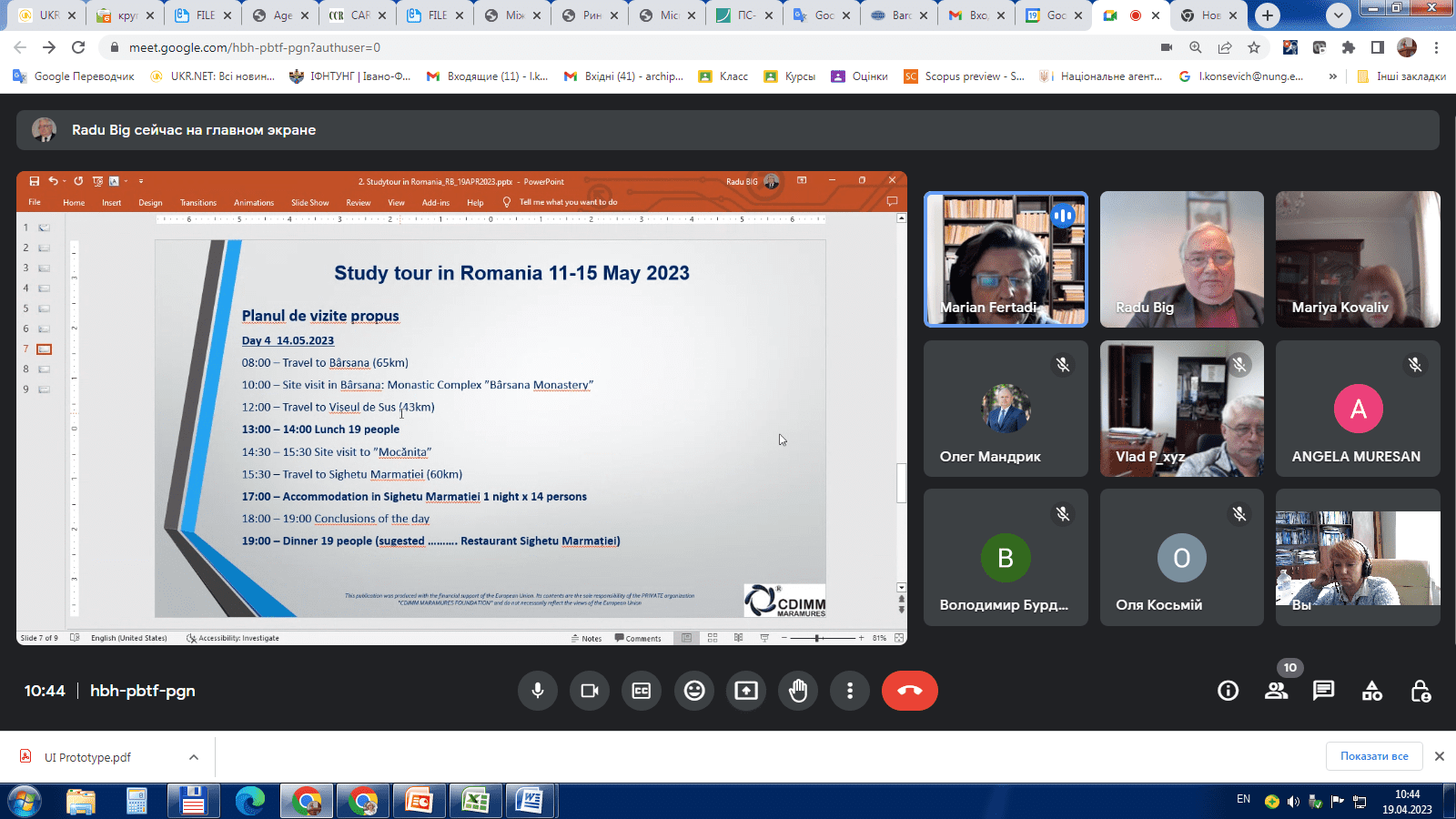Image resolution: width=1456 pixels, height=819 pixels.
Task: Show the people list icon
Action: click(x=1276, y=691)
